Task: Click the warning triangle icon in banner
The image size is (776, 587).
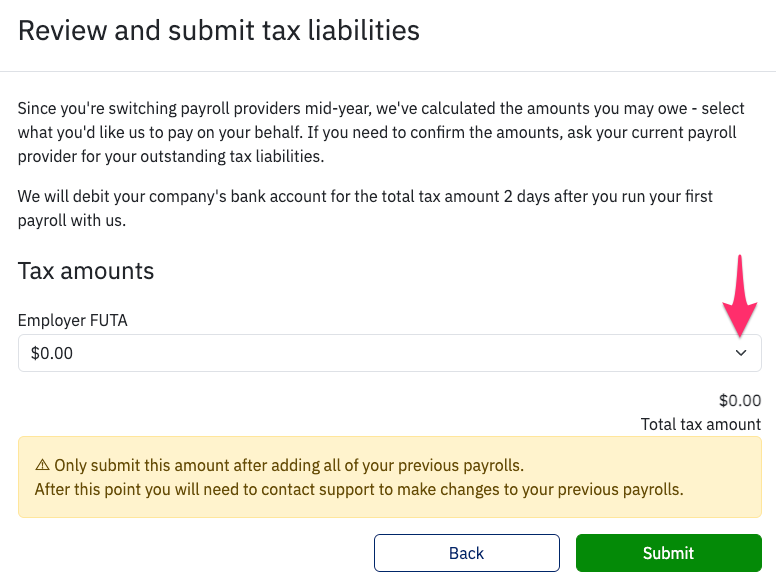Action: click(42, 465)
